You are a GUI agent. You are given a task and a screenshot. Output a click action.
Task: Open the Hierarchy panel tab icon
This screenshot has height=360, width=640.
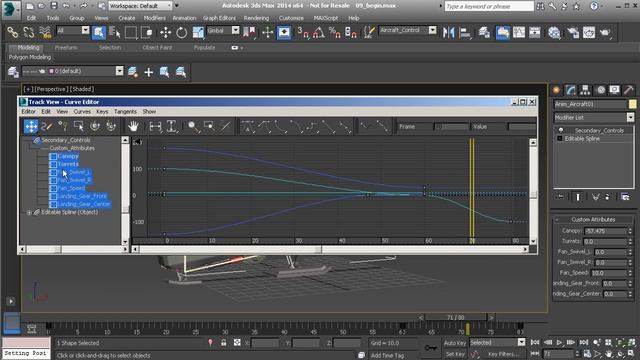click(x=585, y=90)
